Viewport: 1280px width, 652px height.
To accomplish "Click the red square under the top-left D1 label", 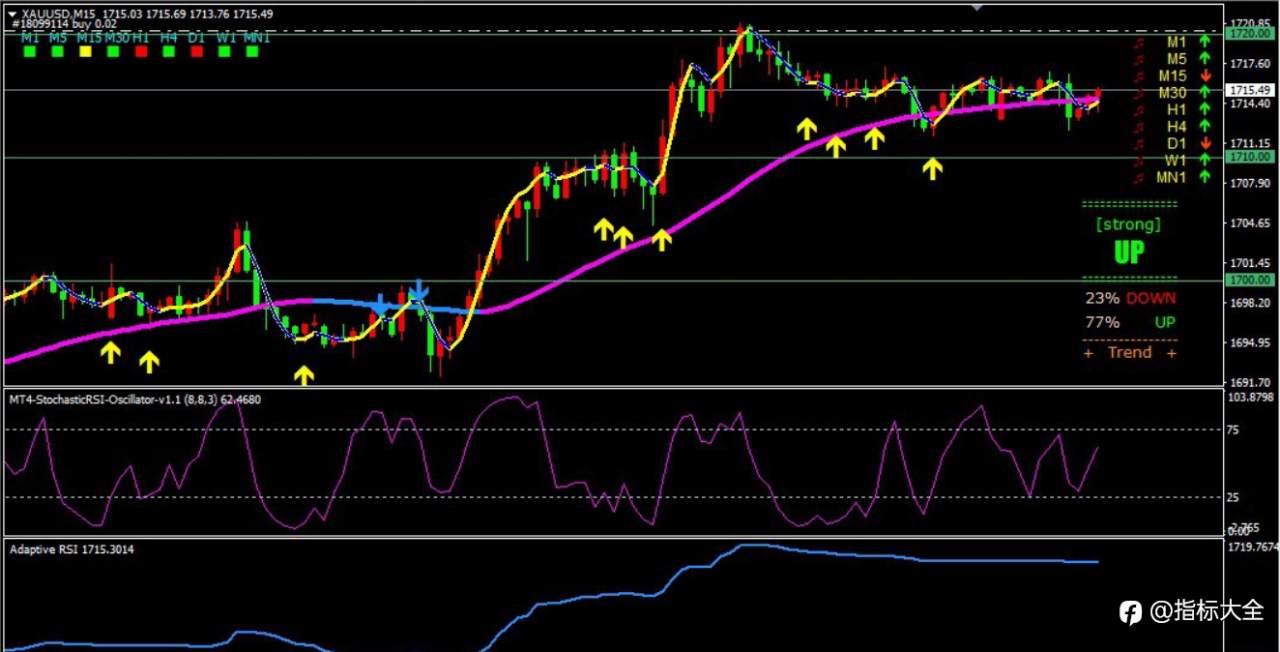I will pos(197,50).
